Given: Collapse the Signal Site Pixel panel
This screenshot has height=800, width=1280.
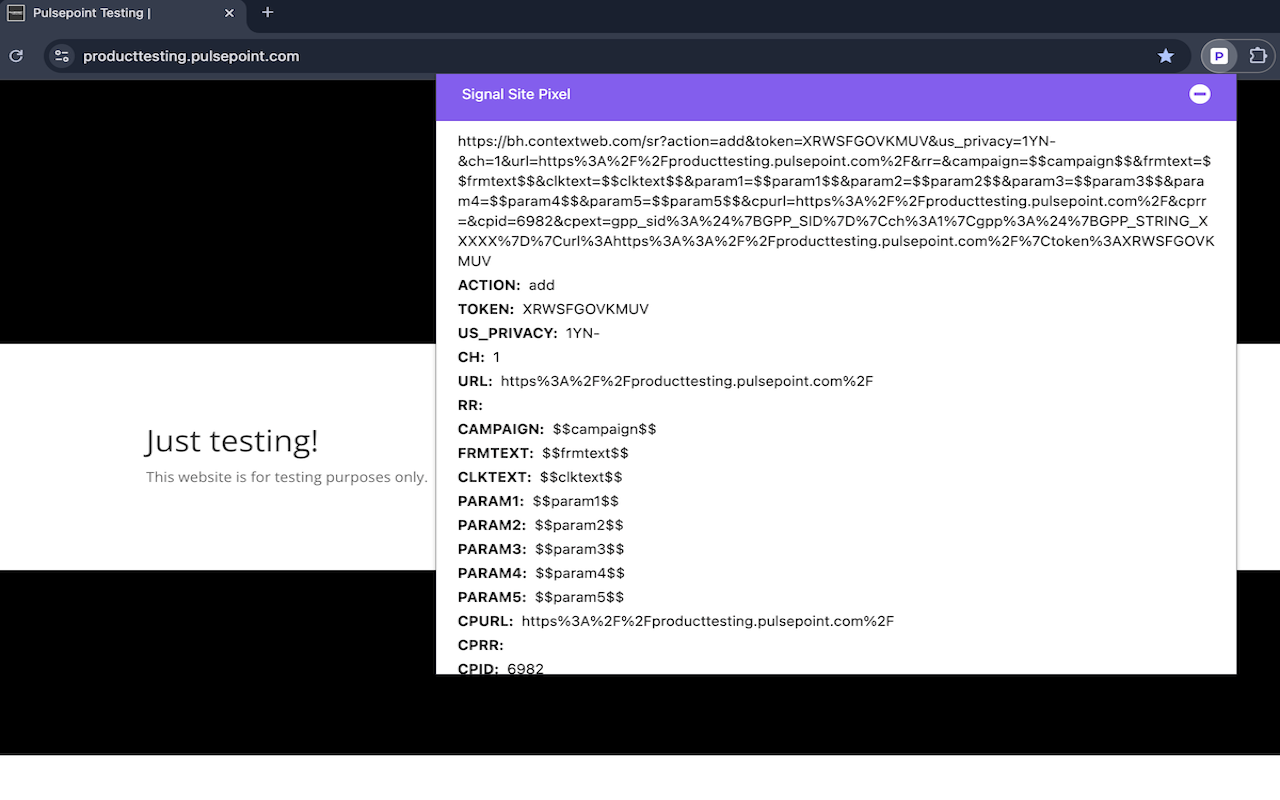Looking at the screenshot, I should [1200, 94].
